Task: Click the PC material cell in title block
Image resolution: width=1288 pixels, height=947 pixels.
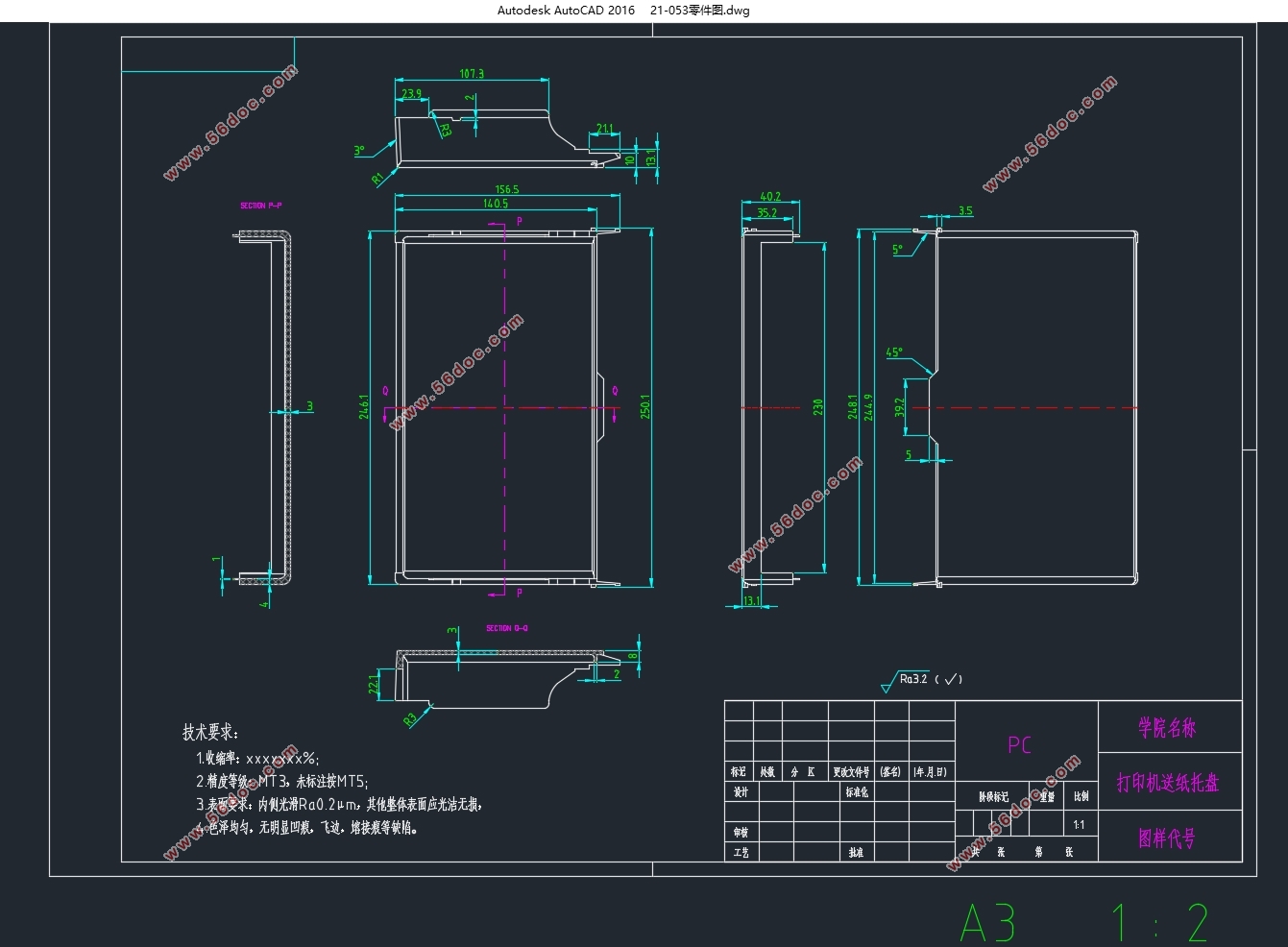Action: (x=1019, y=745)
